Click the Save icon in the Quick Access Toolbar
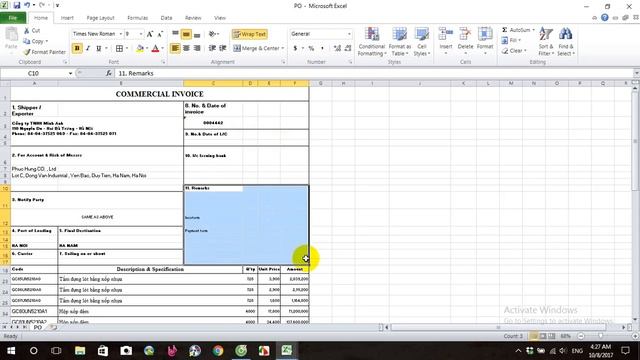Screen dimensions: 640x360 coord(16,5)
